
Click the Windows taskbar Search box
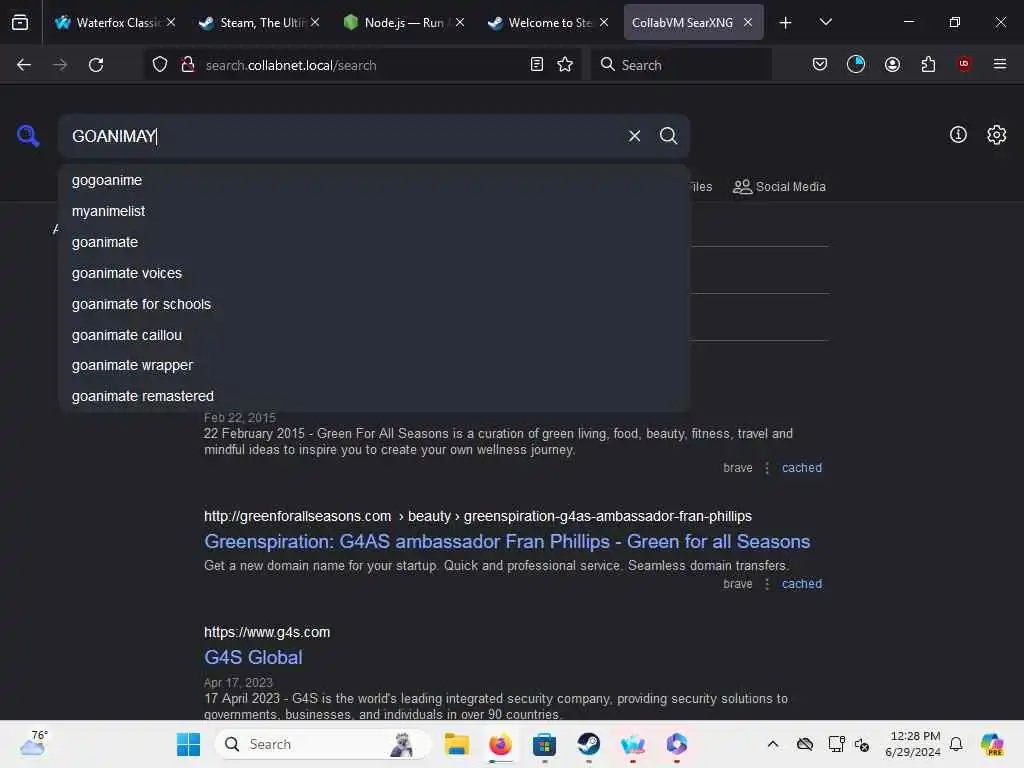[x=323, y=744]
